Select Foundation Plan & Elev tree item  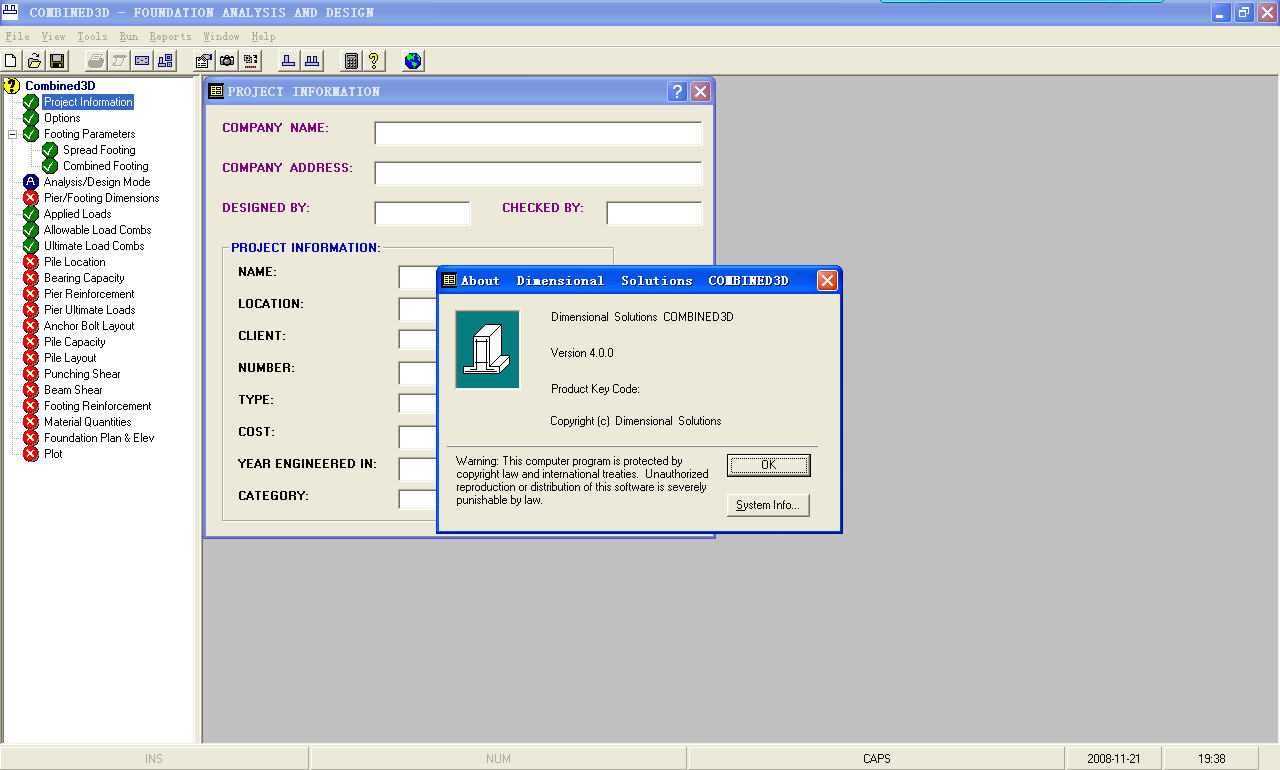[x=99, y=438]
